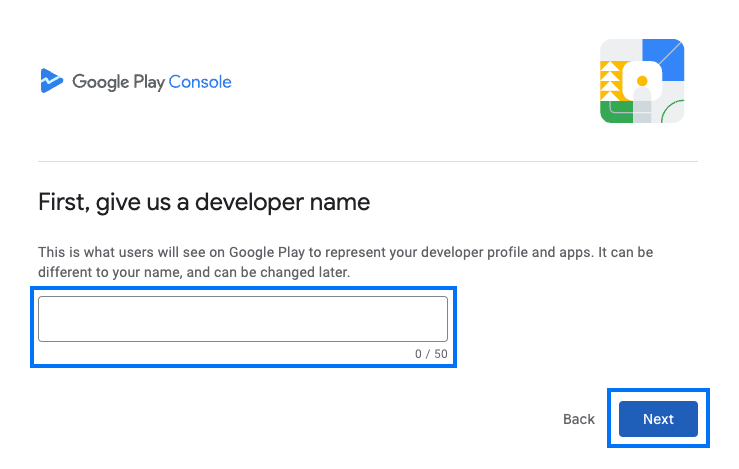Click the first line of the description text
Screen dimensions: 739x469
point(345,252)
